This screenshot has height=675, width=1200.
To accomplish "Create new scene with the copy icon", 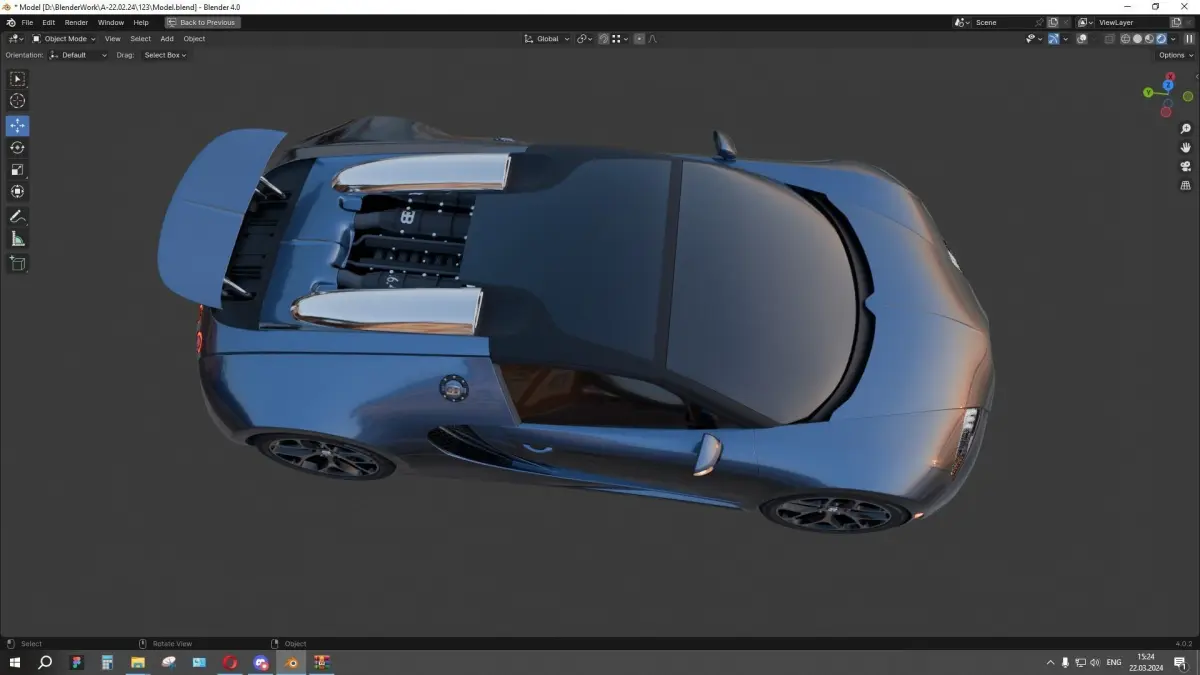I will (x=1053, y=22).
